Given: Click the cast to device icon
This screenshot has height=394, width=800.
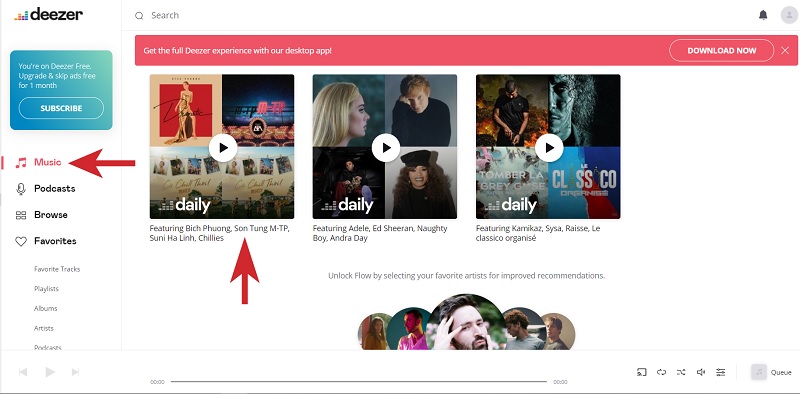Looking at the screenshot, I should point(642,372).
